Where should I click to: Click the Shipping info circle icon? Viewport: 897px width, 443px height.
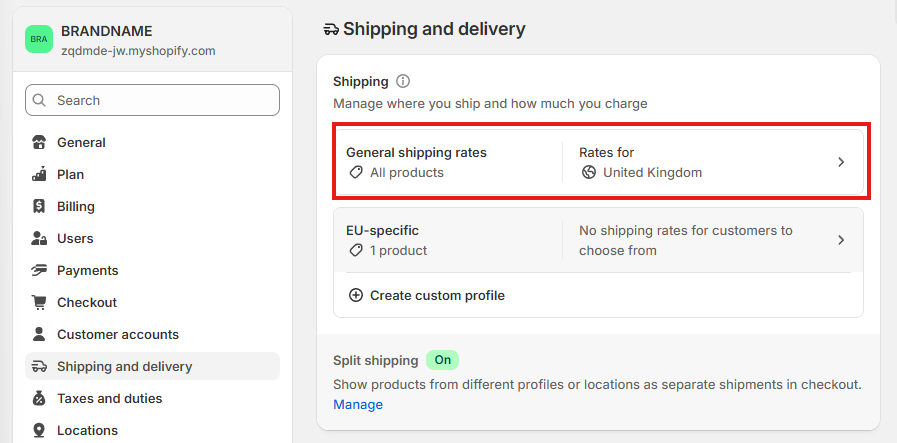[x=403, y=81]
